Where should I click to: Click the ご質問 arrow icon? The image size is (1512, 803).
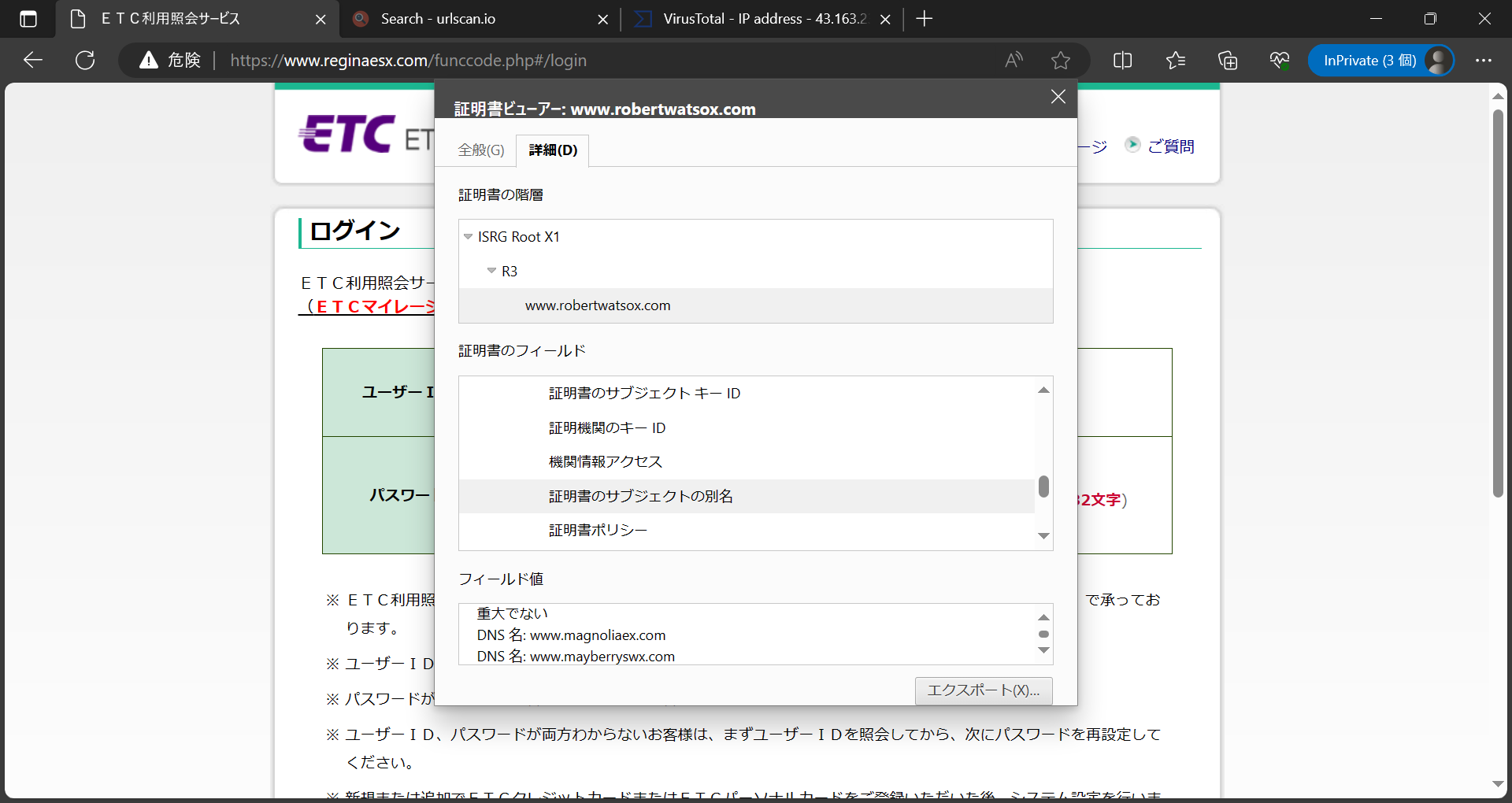1132,144
